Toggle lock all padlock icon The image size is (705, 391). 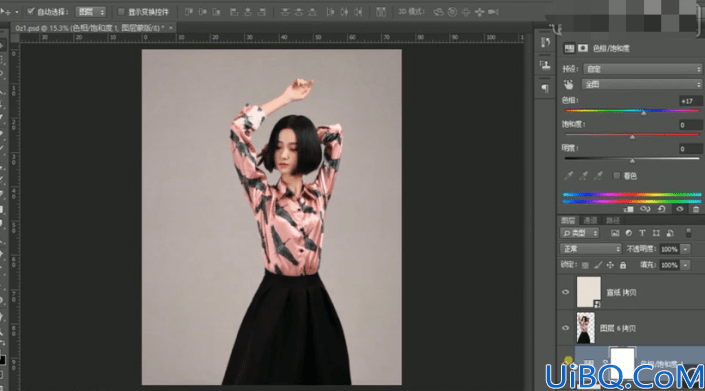[623, 266]
